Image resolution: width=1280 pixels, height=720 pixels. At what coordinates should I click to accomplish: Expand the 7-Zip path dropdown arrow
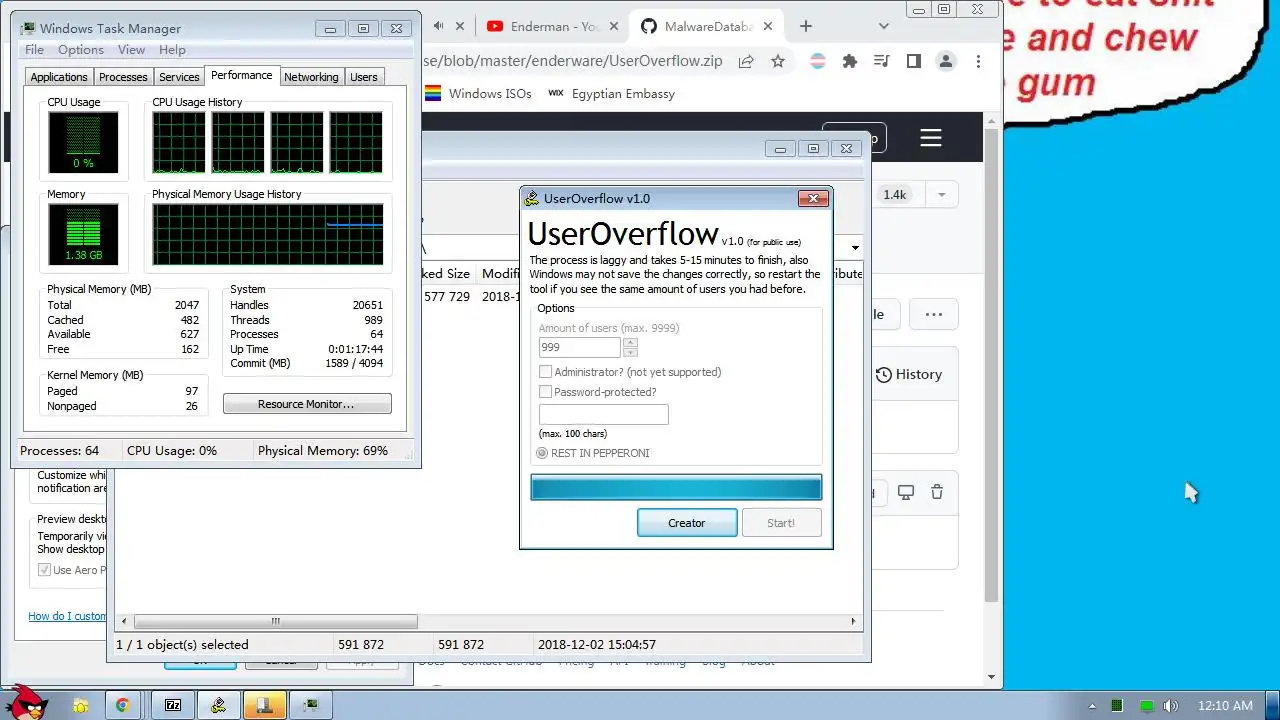tap(855, 248)
